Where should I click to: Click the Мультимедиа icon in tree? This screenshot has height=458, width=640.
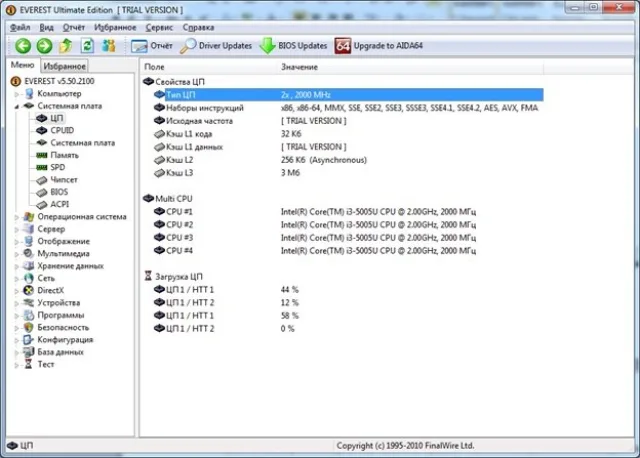(29, 253)
